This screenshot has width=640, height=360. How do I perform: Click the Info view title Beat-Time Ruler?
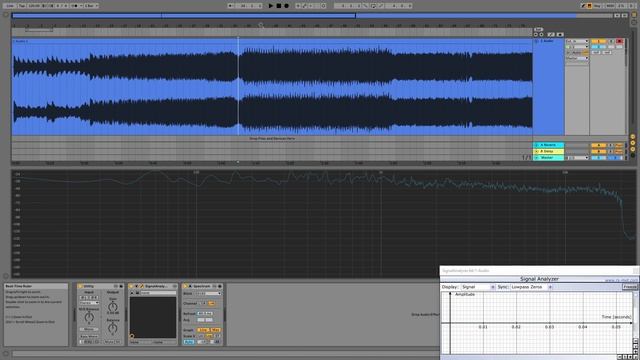pyautogui.click(x=18, y=286)
